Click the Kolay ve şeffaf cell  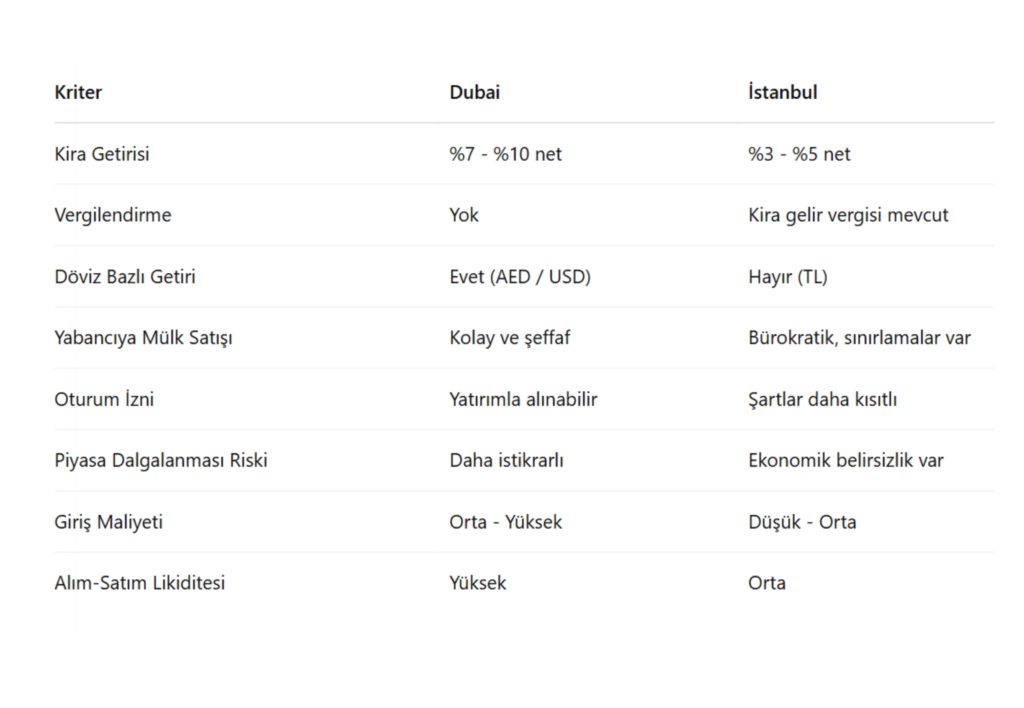pos(509,338)
